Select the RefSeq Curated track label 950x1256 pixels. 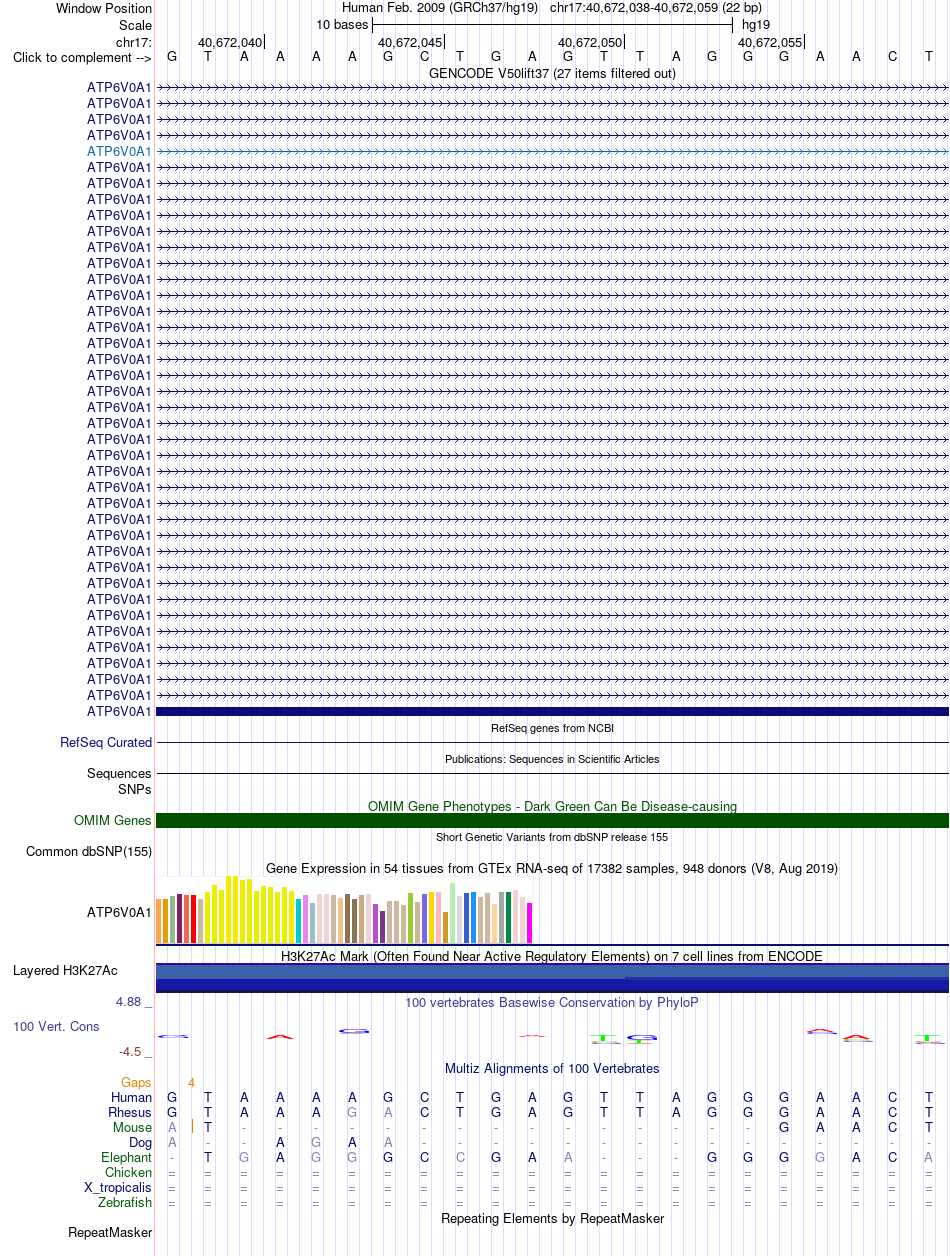106,743
